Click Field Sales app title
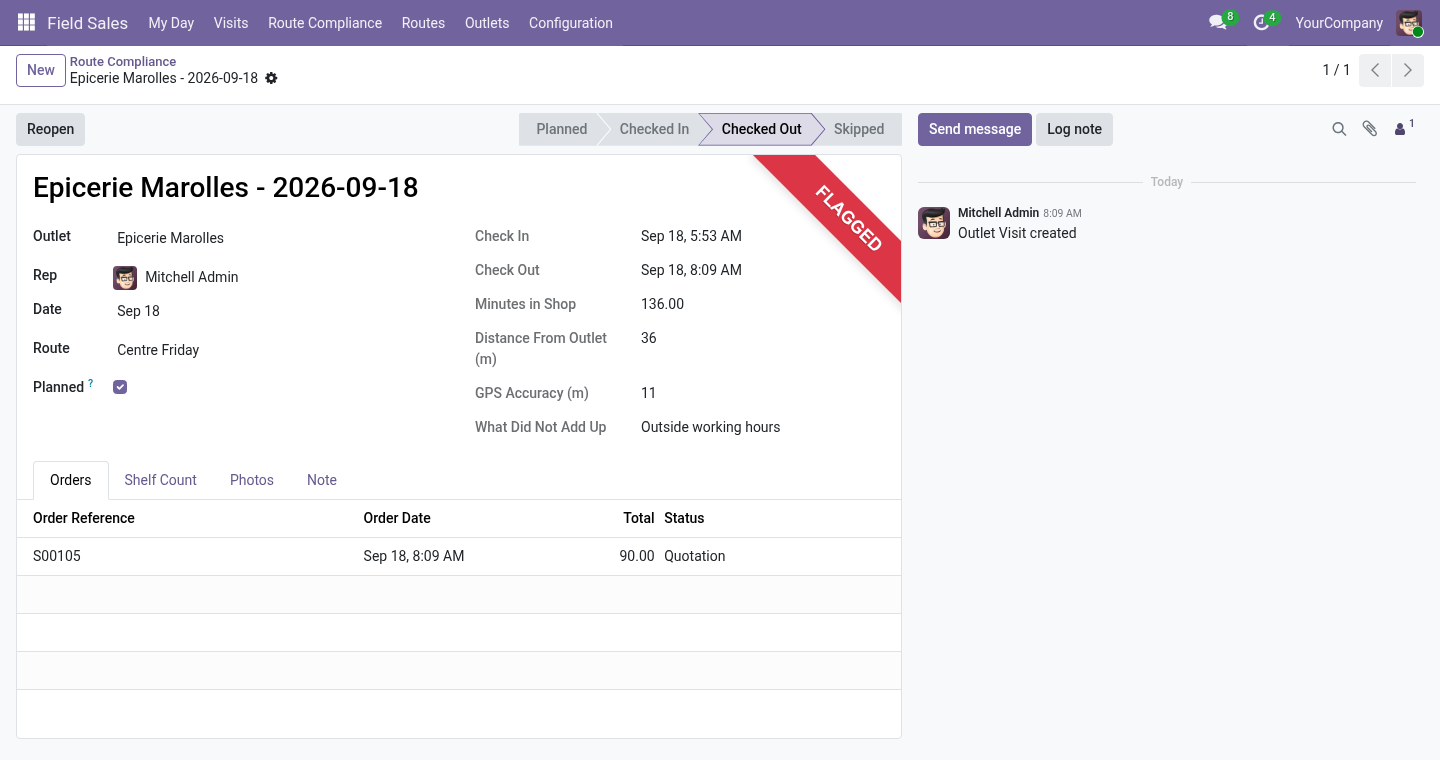This screenshot has height=760, width=1440. pos(87,22)
